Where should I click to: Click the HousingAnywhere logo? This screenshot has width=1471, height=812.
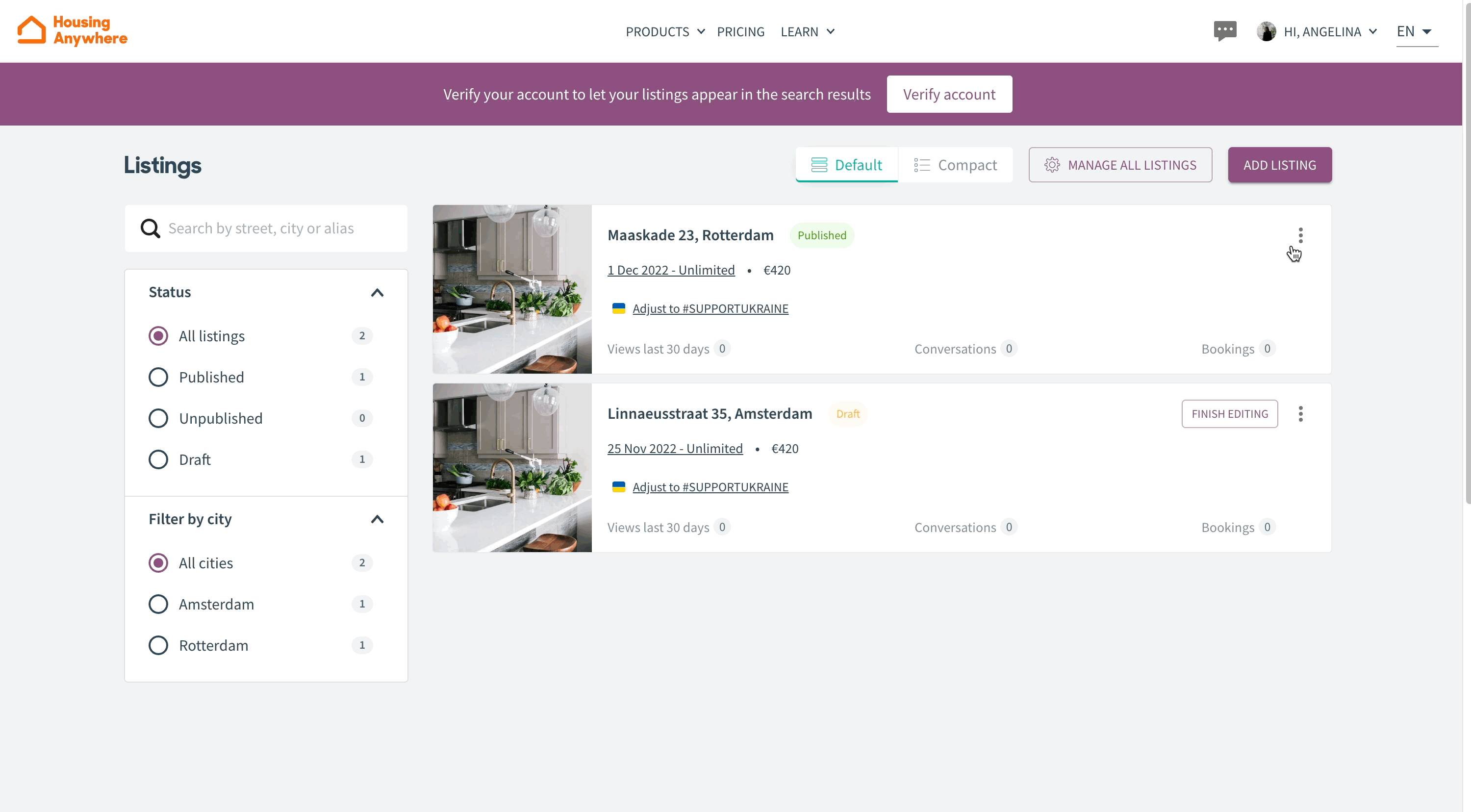73,31
